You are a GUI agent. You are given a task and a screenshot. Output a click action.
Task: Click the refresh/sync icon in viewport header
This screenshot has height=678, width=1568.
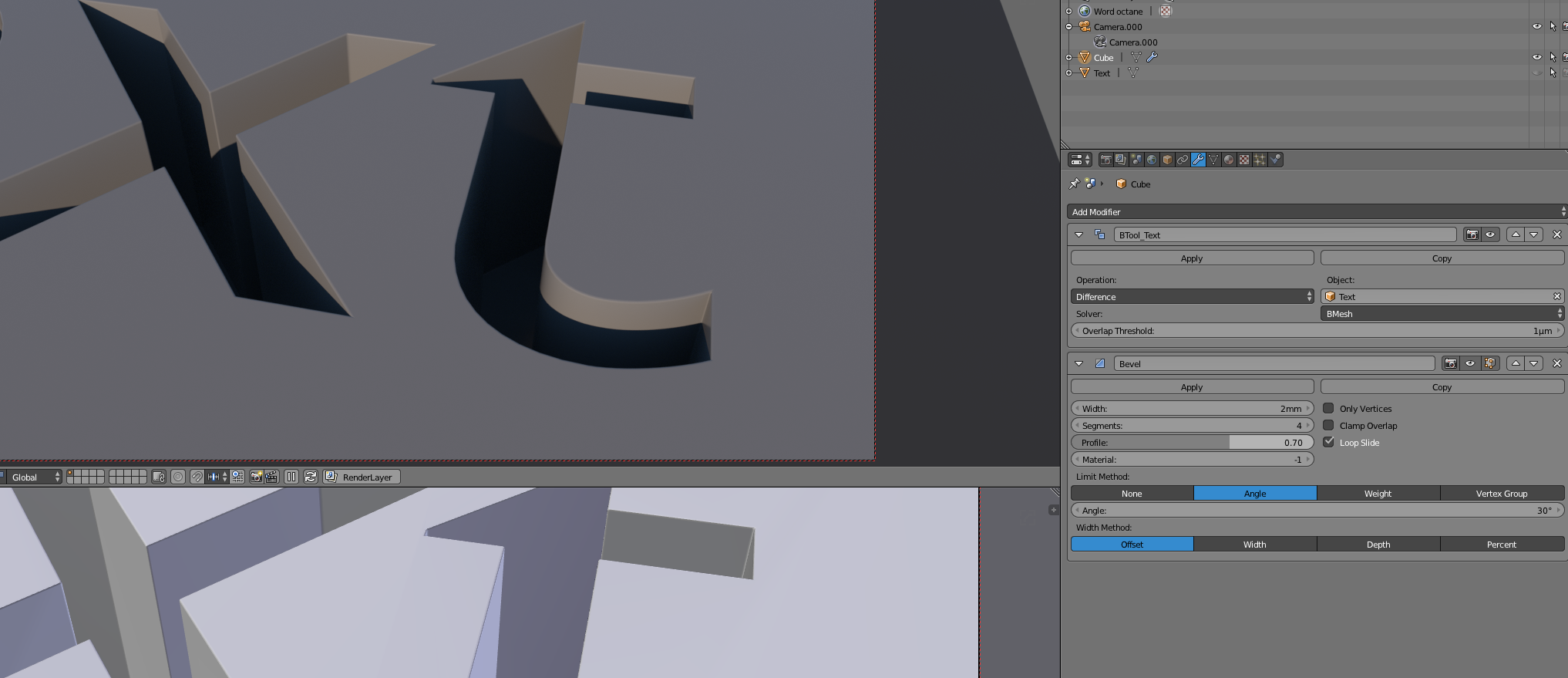coord(311,477)
